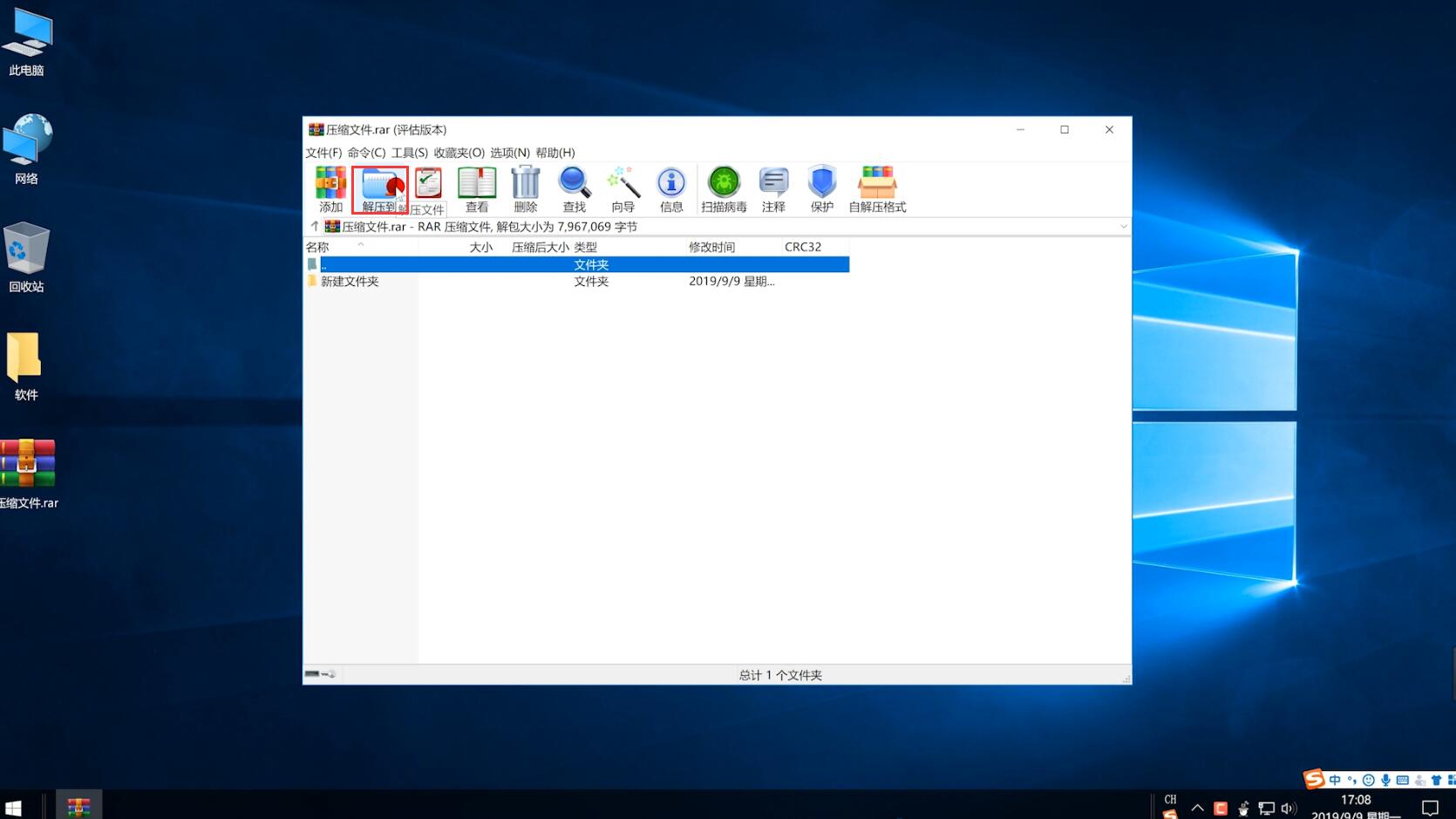Click the Sogou soft keyboard icon
This screenshot has height=819, width=1456.
click(x=1402, y=781)
